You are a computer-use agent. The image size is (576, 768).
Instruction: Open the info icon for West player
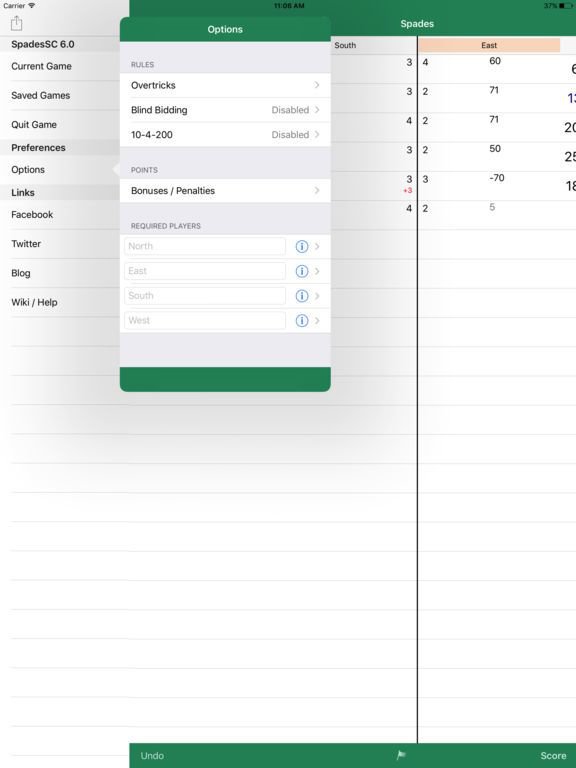302,320
